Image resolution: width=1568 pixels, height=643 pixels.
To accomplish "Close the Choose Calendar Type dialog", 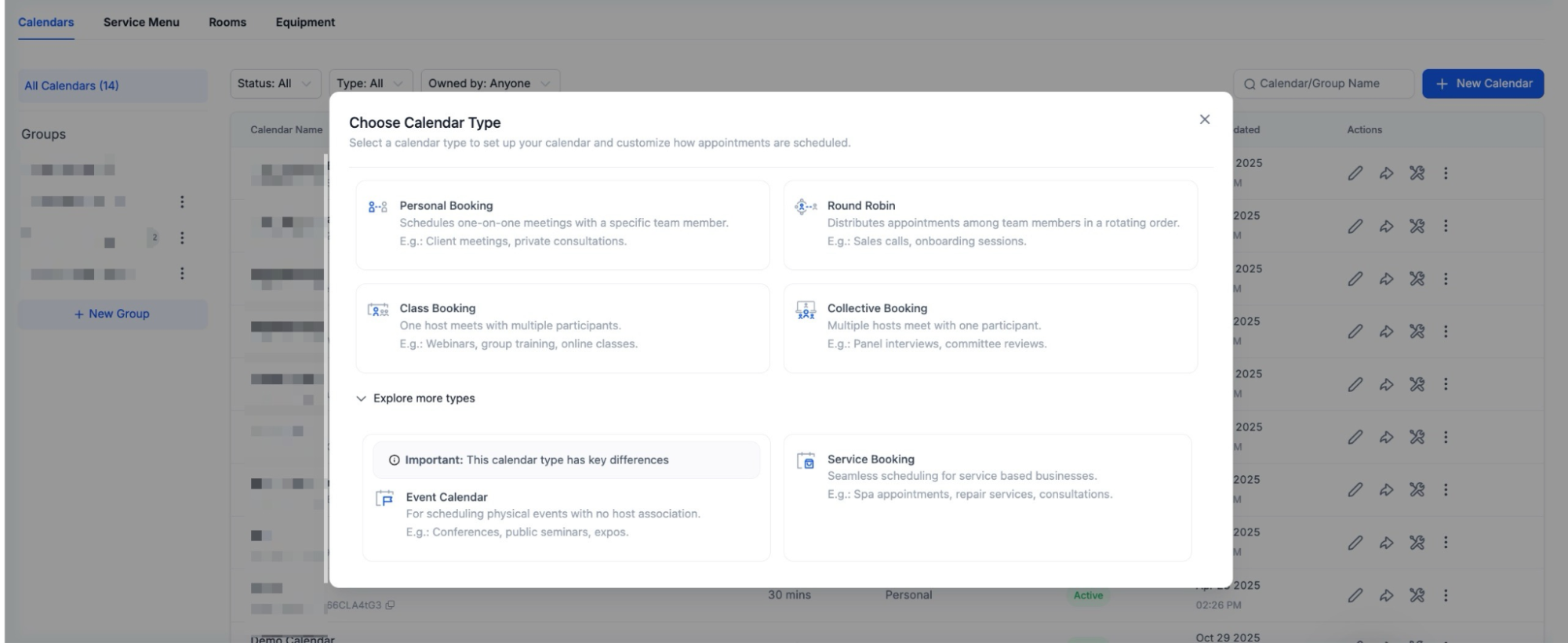I will [1204, 119].
